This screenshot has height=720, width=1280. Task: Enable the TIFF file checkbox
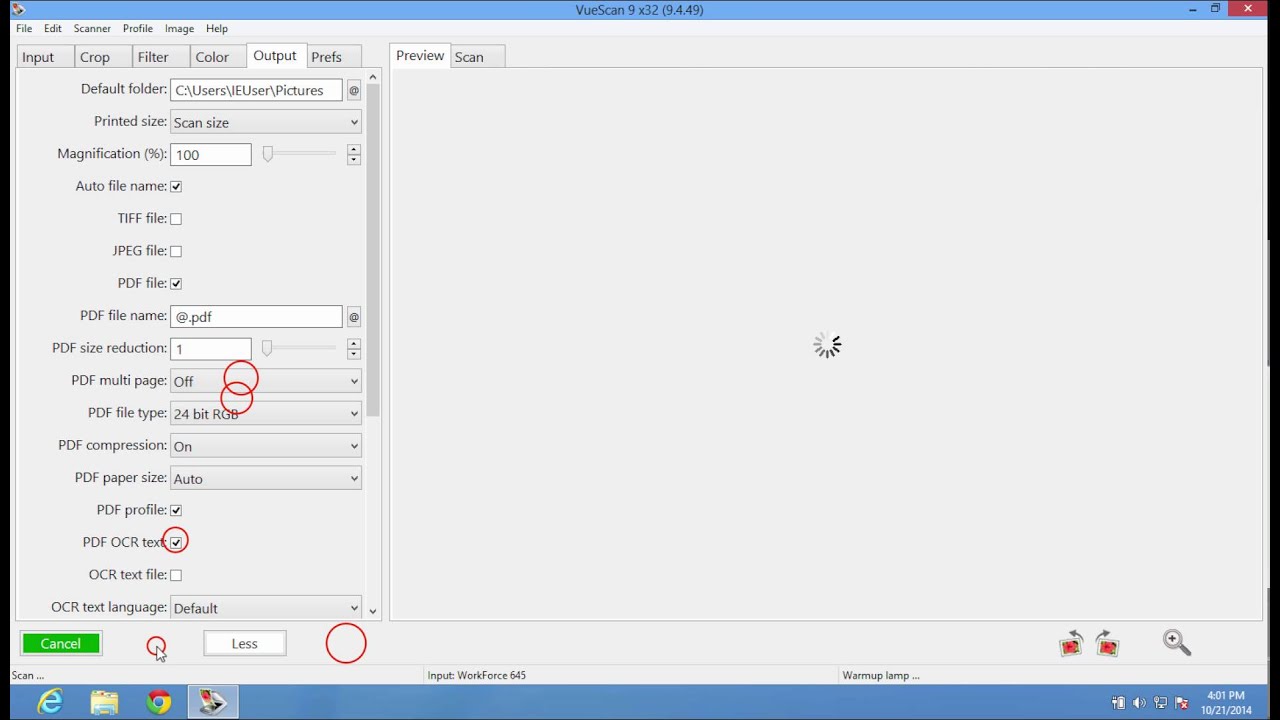pos(176,218)
